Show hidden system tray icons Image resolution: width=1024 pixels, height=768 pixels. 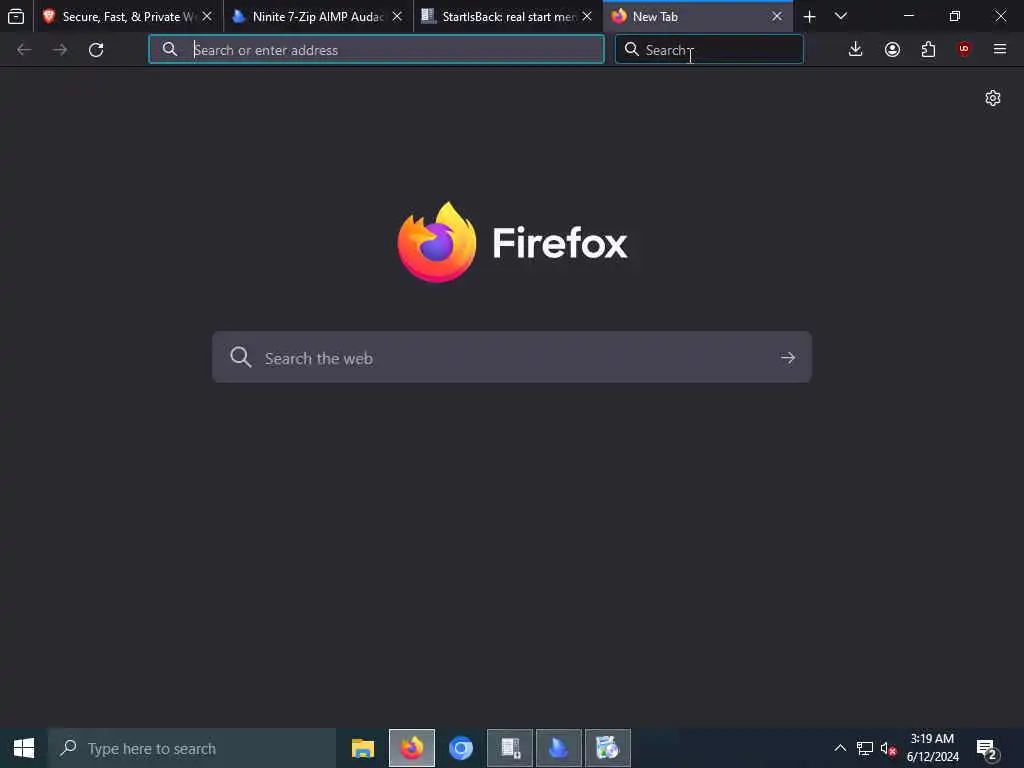(x=840, y=748)
